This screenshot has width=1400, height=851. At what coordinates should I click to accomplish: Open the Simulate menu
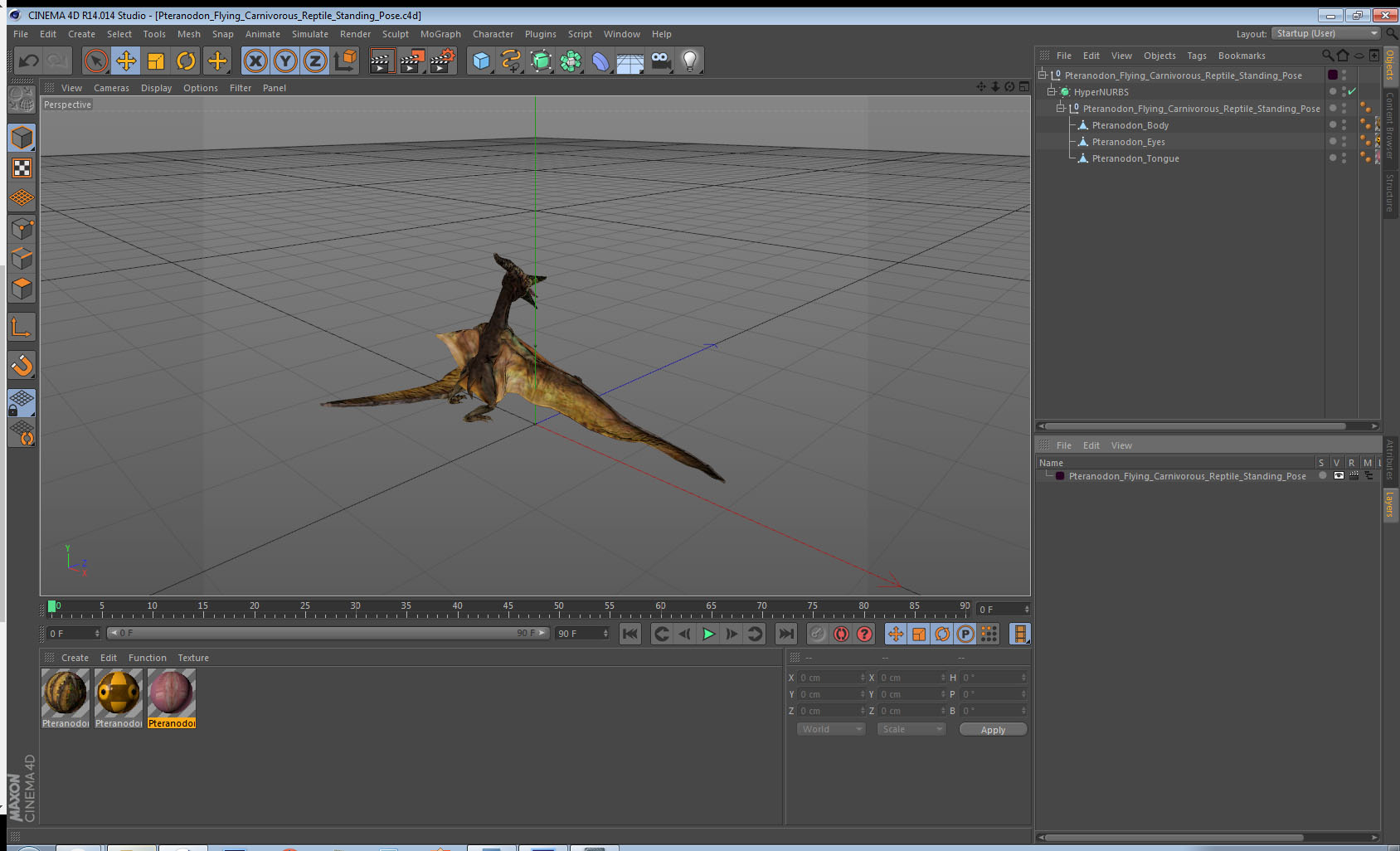click(309, 34)
